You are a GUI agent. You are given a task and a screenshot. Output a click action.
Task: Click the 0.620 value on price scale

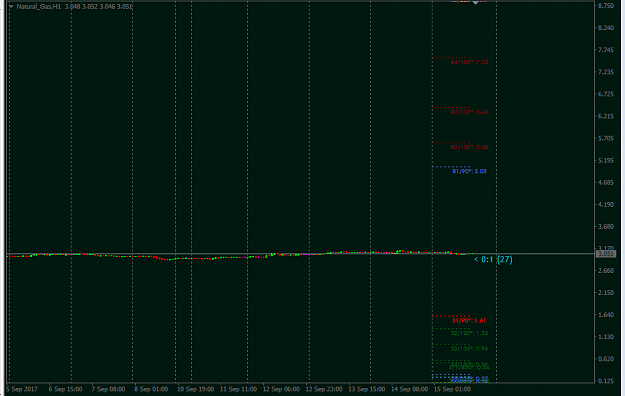click(606, 359)
